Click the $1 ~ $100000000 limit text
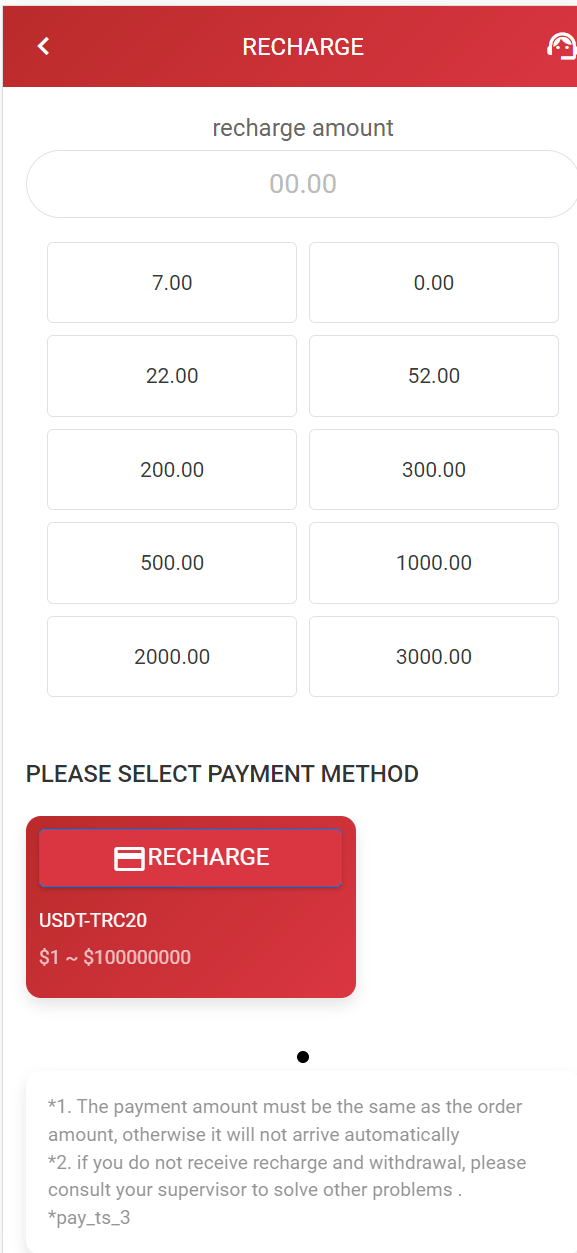 click(115, 957)
